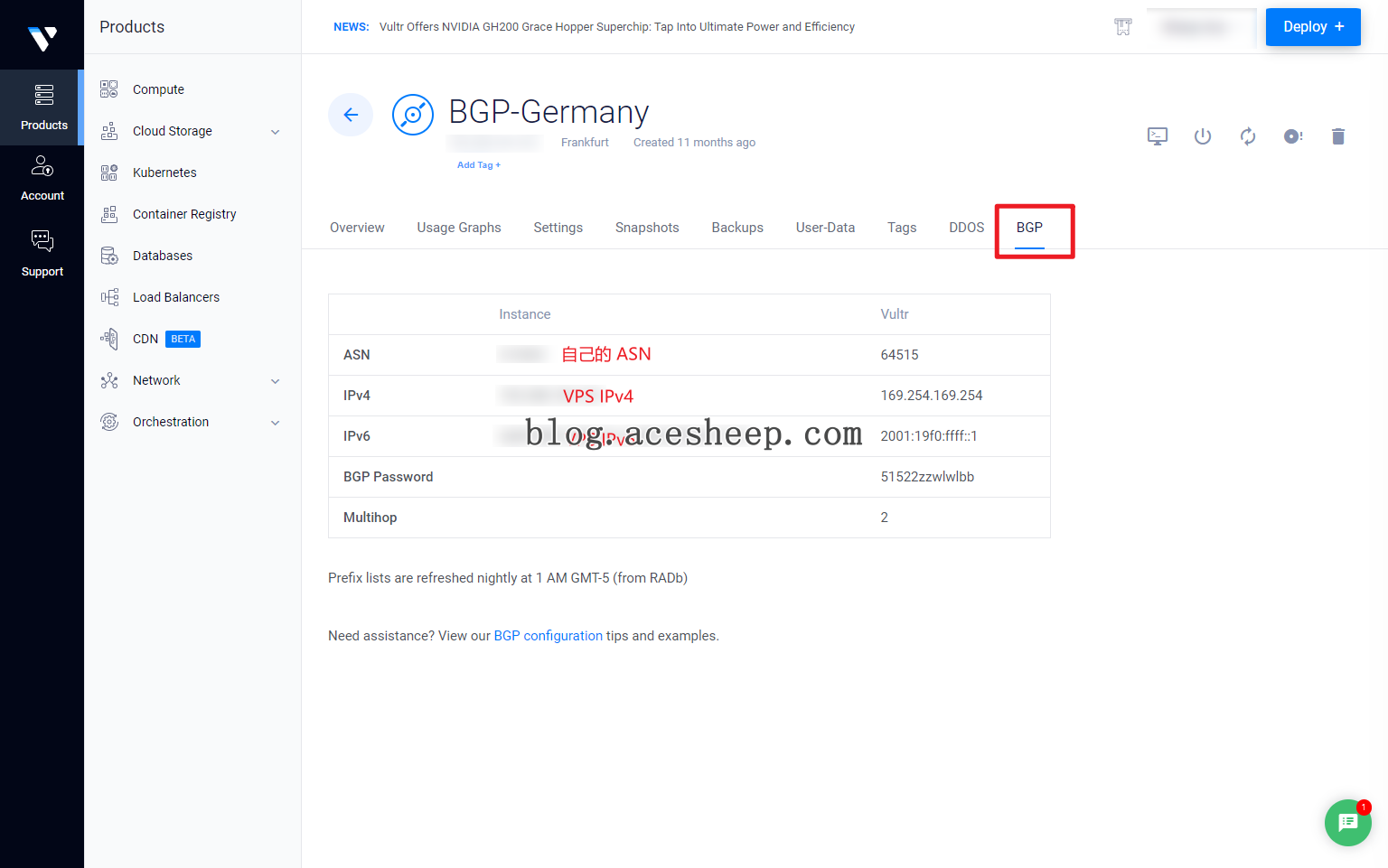Screen dimensions: 1388x868
Task: Switch to the Snapshots tab
Action: pyautogui.click(x=647, y=228)
